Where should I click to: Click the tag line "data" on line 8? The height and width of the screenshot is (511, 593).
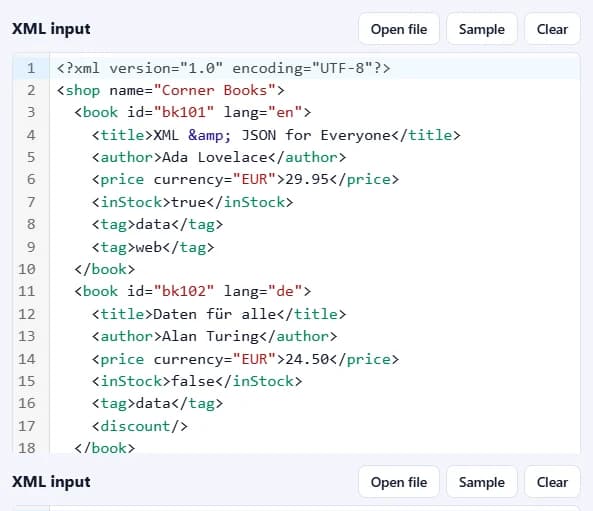click(157, 224)
